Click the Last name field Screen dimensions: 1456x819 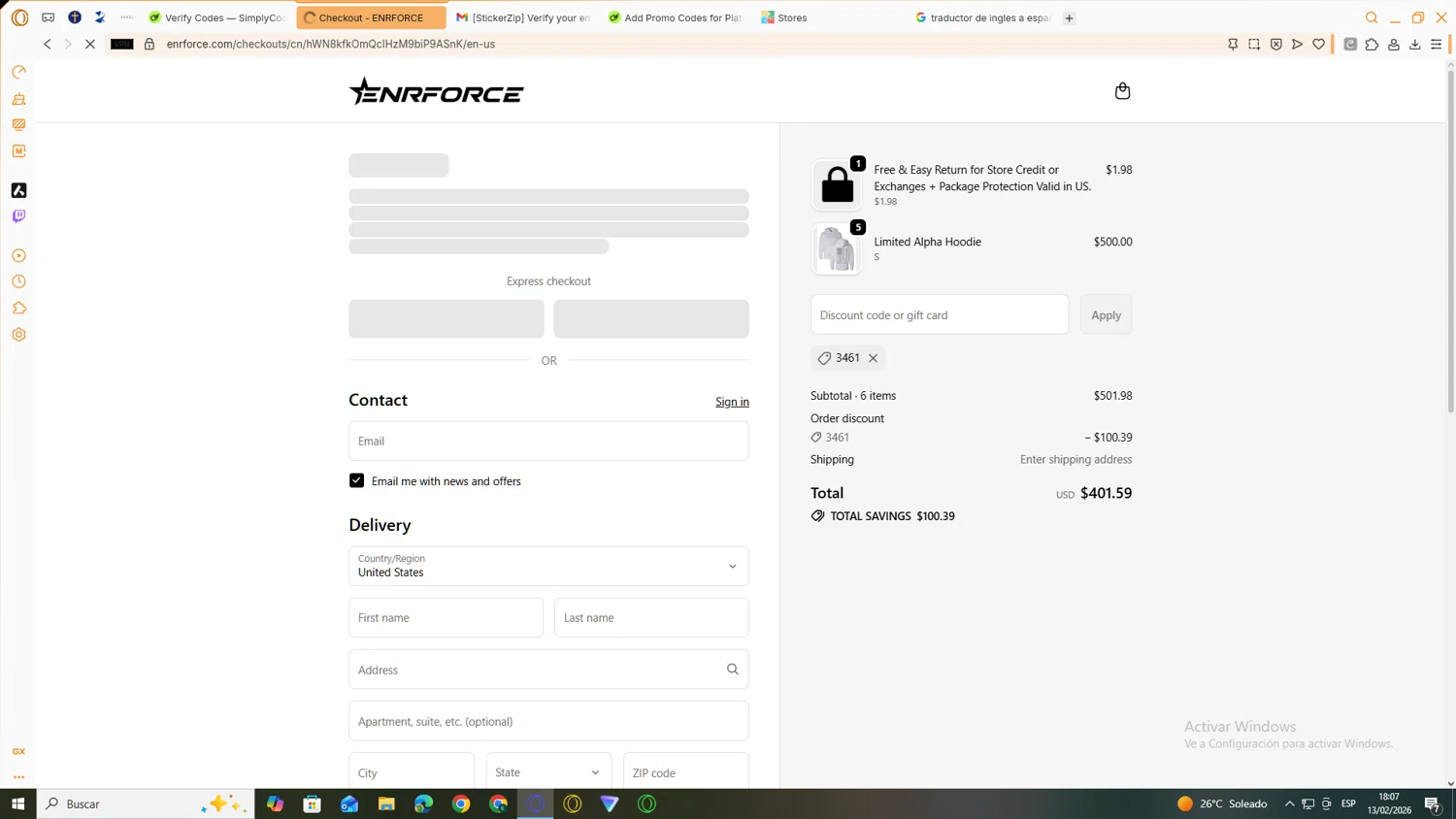point(651,617)
